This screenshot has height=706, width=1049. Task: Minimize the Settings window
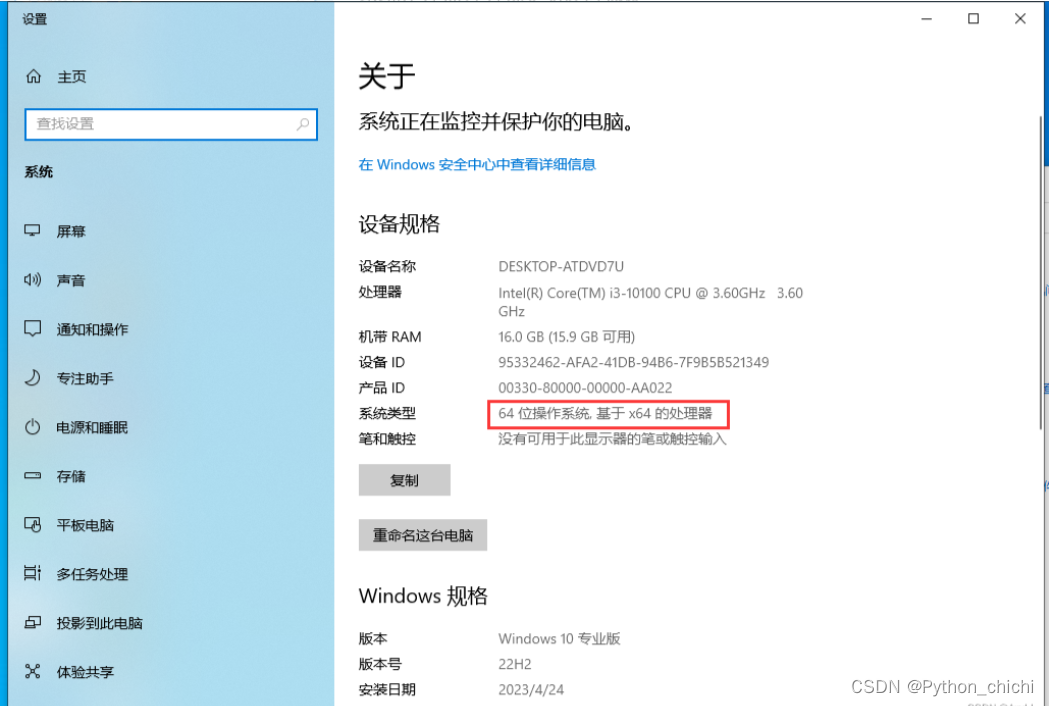(926, 18)
